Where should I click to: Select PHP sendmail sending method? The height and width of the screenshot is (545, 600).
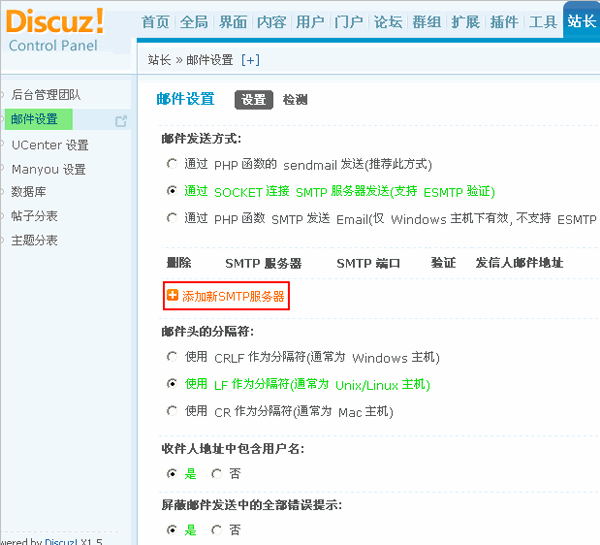point(172,164)
